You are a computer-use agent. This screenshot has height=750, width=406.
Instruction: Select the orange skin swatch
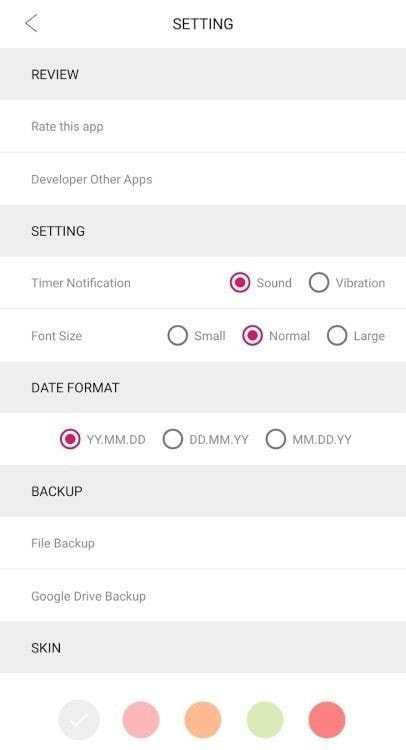coord(203,719)
